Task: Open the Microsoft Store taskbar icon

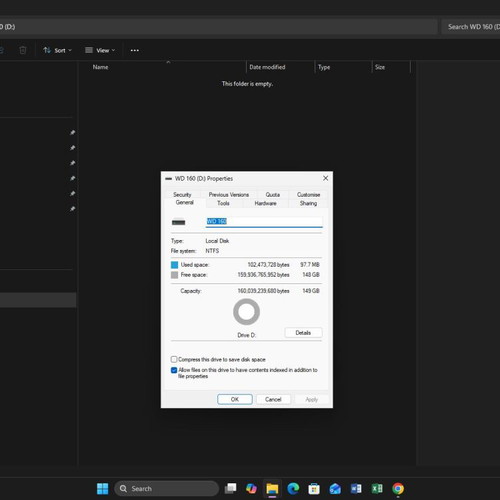Action: click(x=314, y=489)
